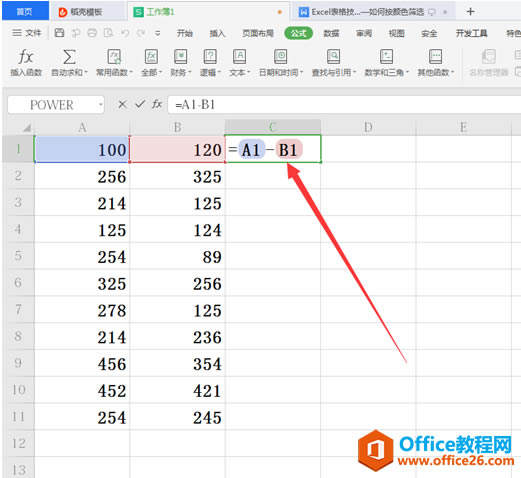Open the file menu

pyautogui.click(x=27, y=33)
